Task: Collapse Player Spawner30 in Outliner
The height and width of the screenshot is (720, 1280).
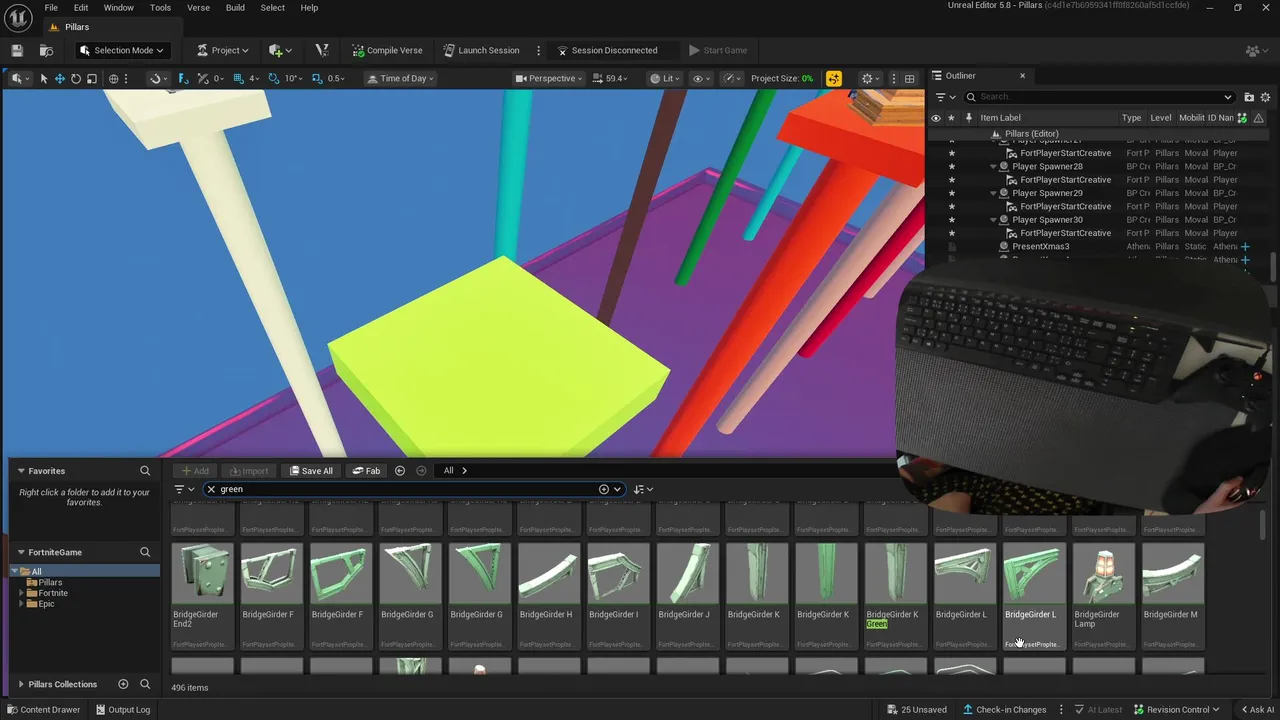Action: [993, 220]
